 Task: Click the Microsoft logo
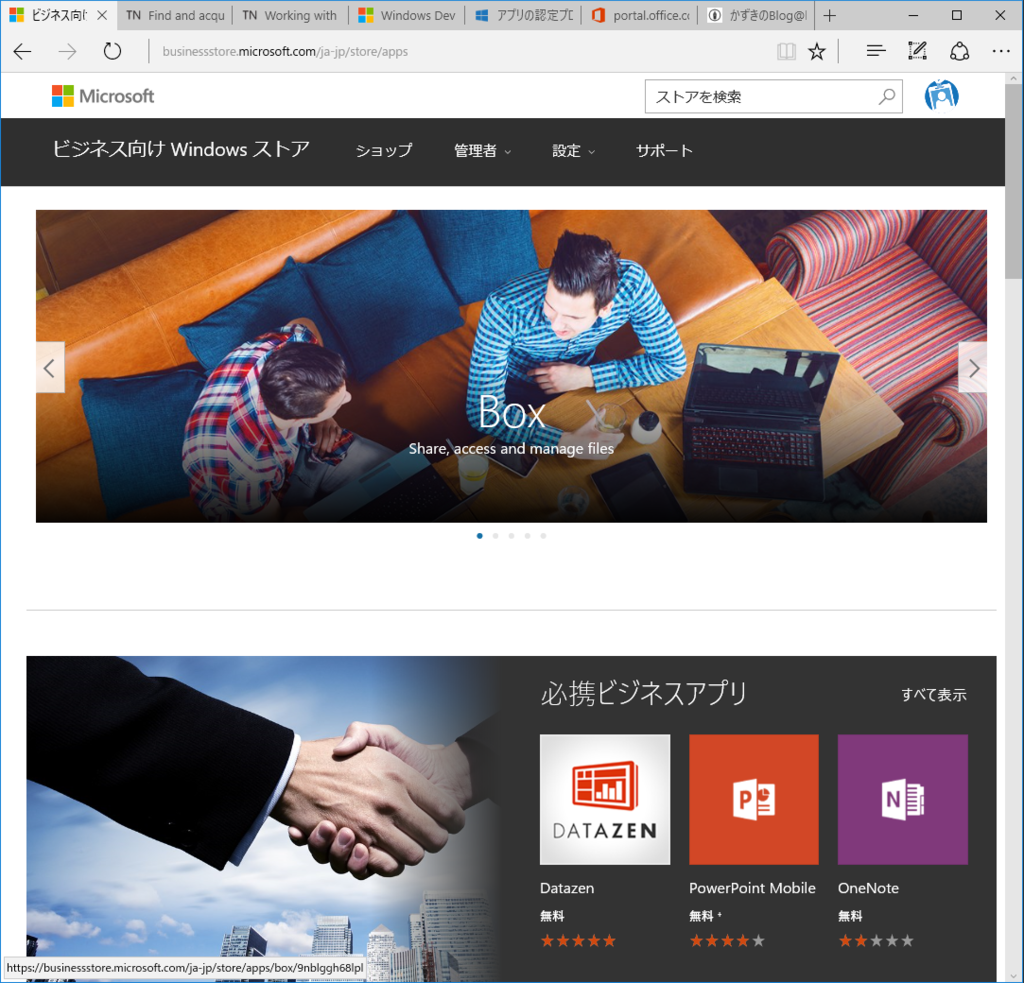coord(103,96)
